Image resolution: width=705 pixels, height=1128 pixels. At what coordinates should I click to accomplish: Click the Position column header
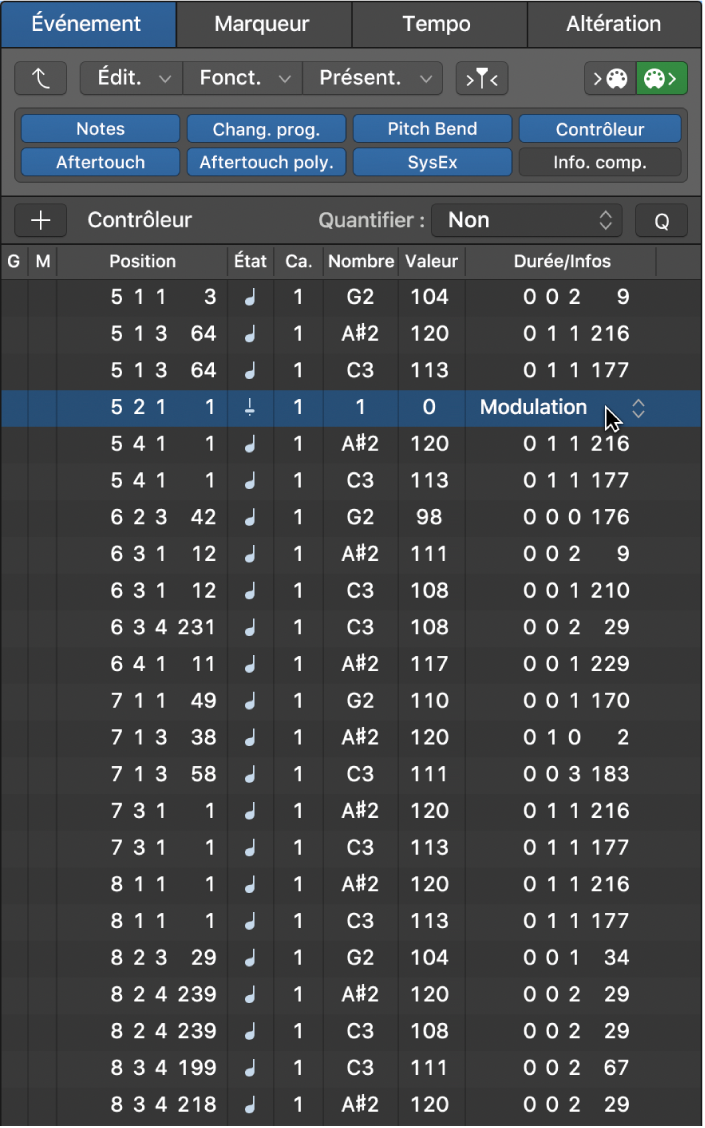point(142,262)
